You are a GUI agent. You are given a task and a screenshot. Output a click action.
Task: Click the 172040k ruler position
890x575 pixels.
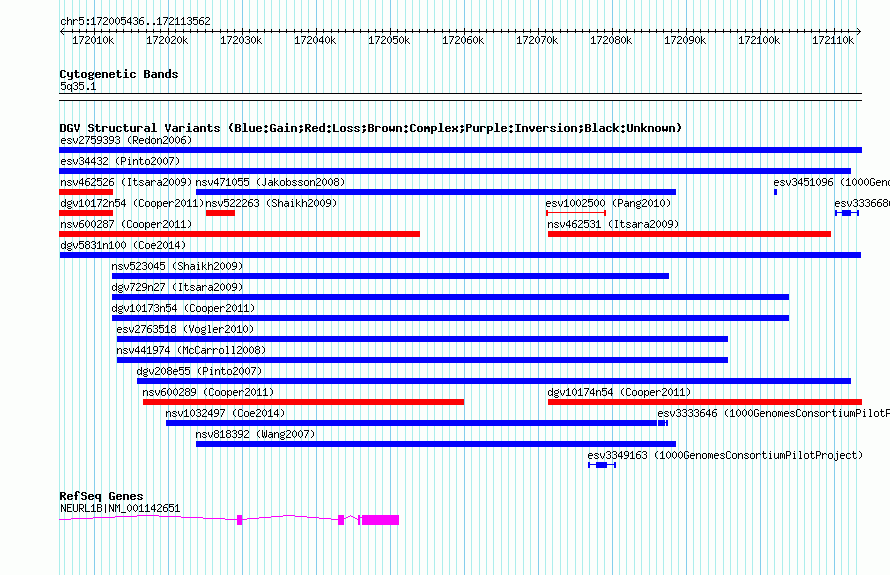(x=315, y=40)
